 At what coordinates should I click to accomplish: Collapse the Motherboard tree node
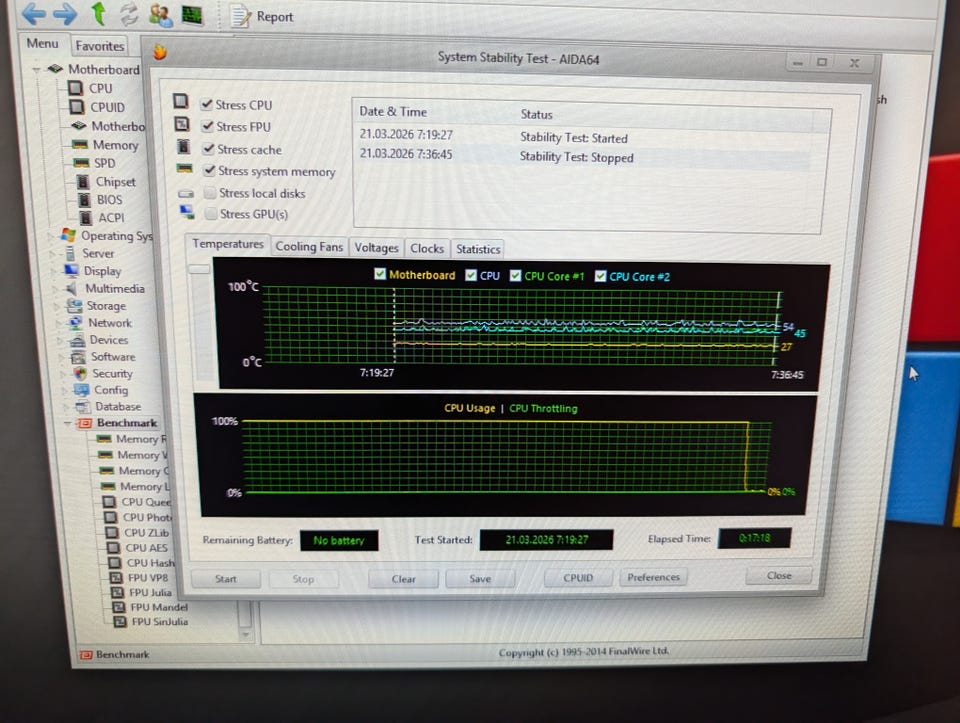(x=37, y=69)
